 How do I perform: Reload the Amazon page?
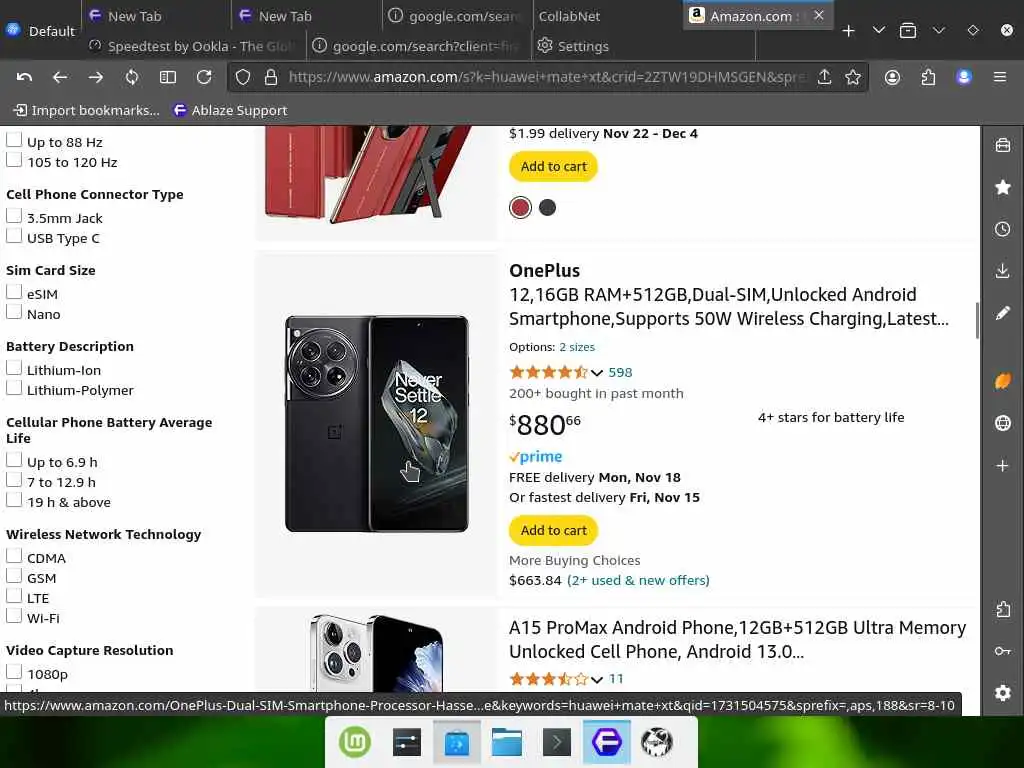[204, 77]
